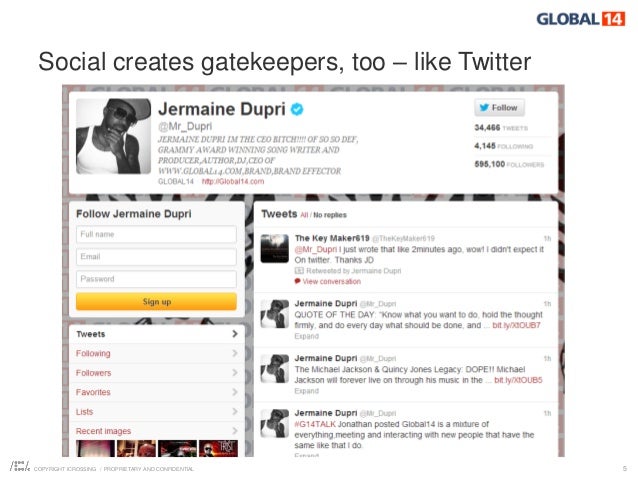Click the orange Sign up button
638x479 pixels.
coord(156,302)
